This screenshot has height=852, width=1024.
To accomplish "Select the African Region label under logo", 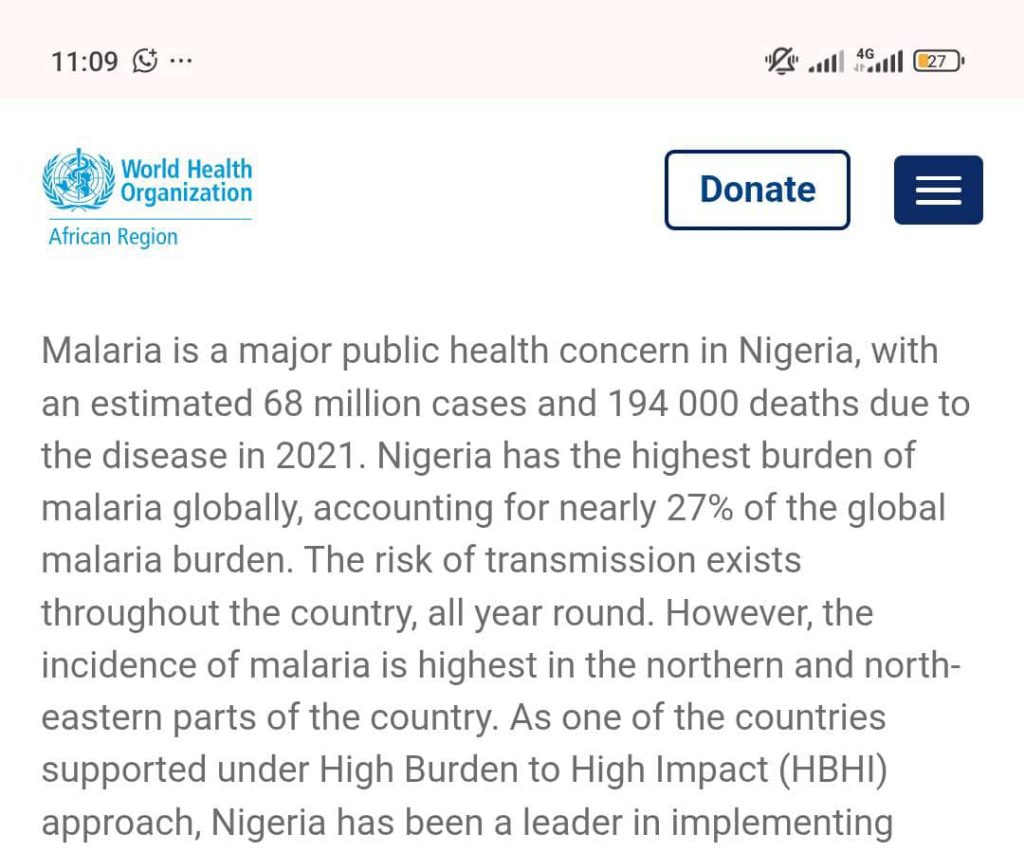I will coord(113,237).
